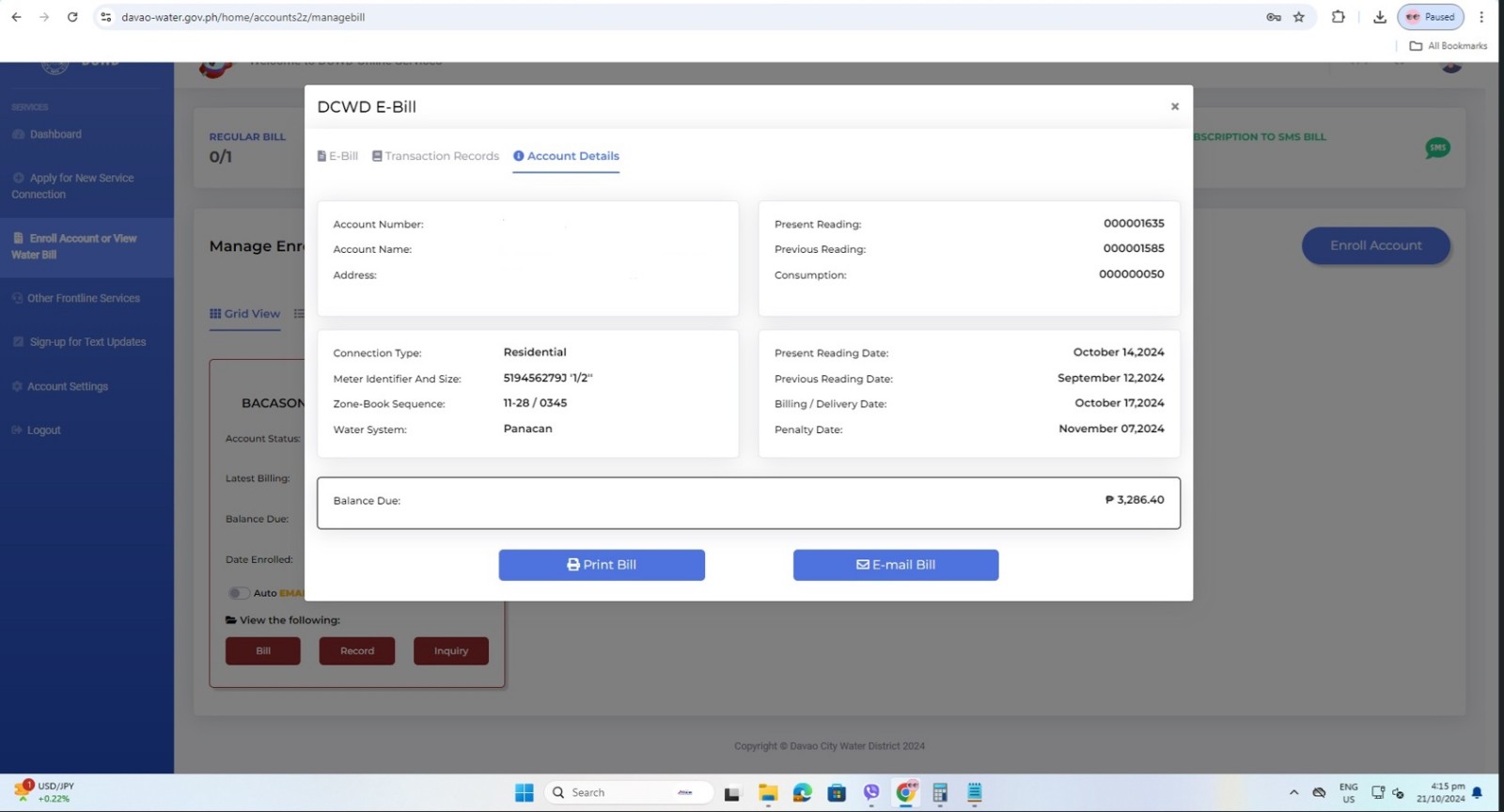Screen dimensions: 1504x812
Task: Switch to Chrome in the taskbar
Action: [x=906, y=793]
